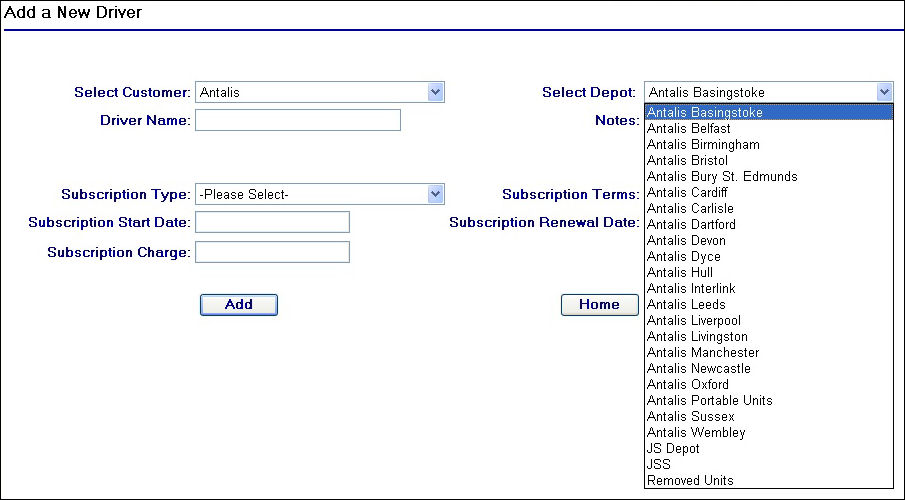Select Antalis Wembley depot
This screenshot has height=500, width=905.
tap(769, 432)
